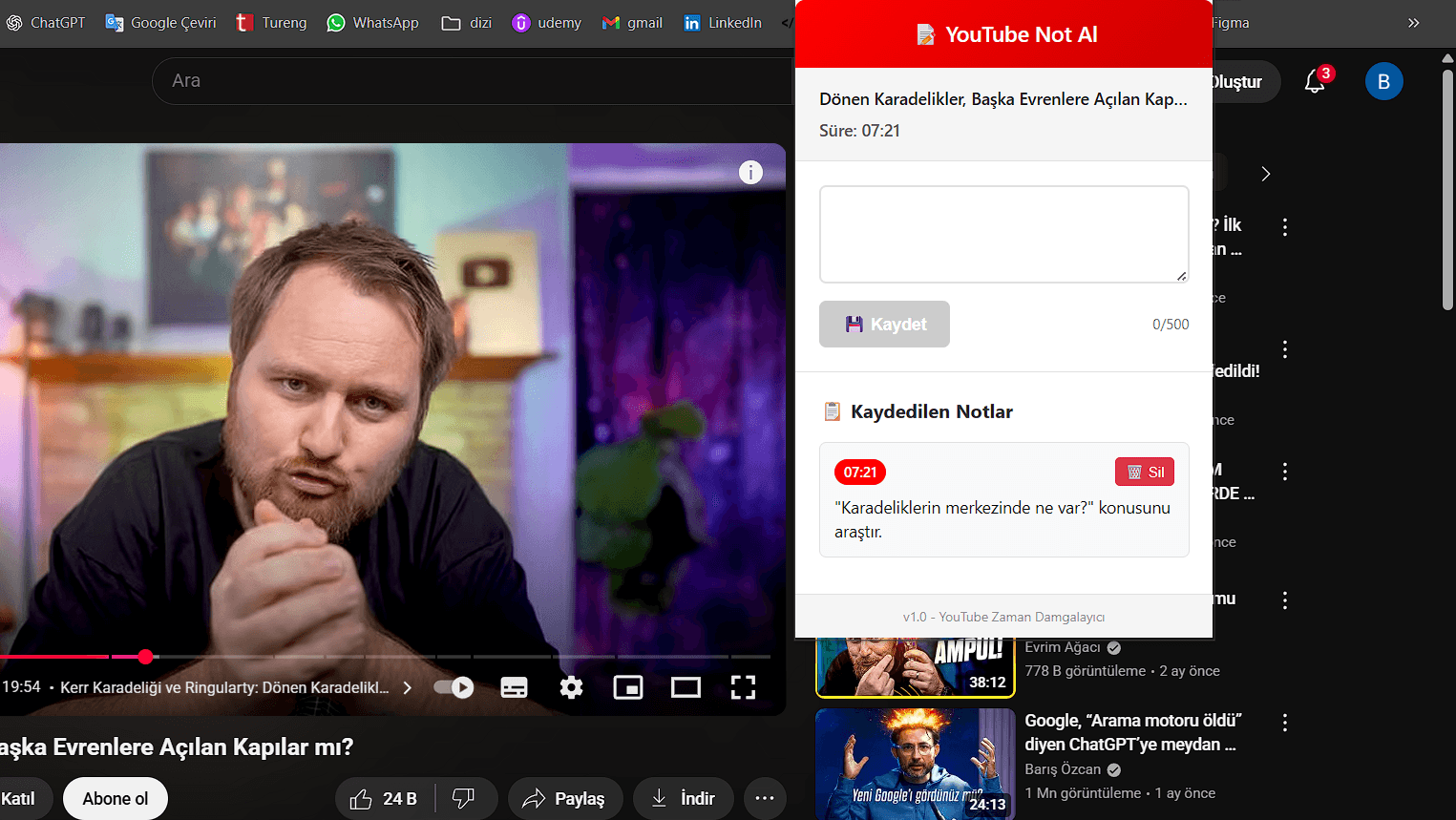Open the LinkedIn bookmark
This screenshot has width=1456, height=820.
723,23
